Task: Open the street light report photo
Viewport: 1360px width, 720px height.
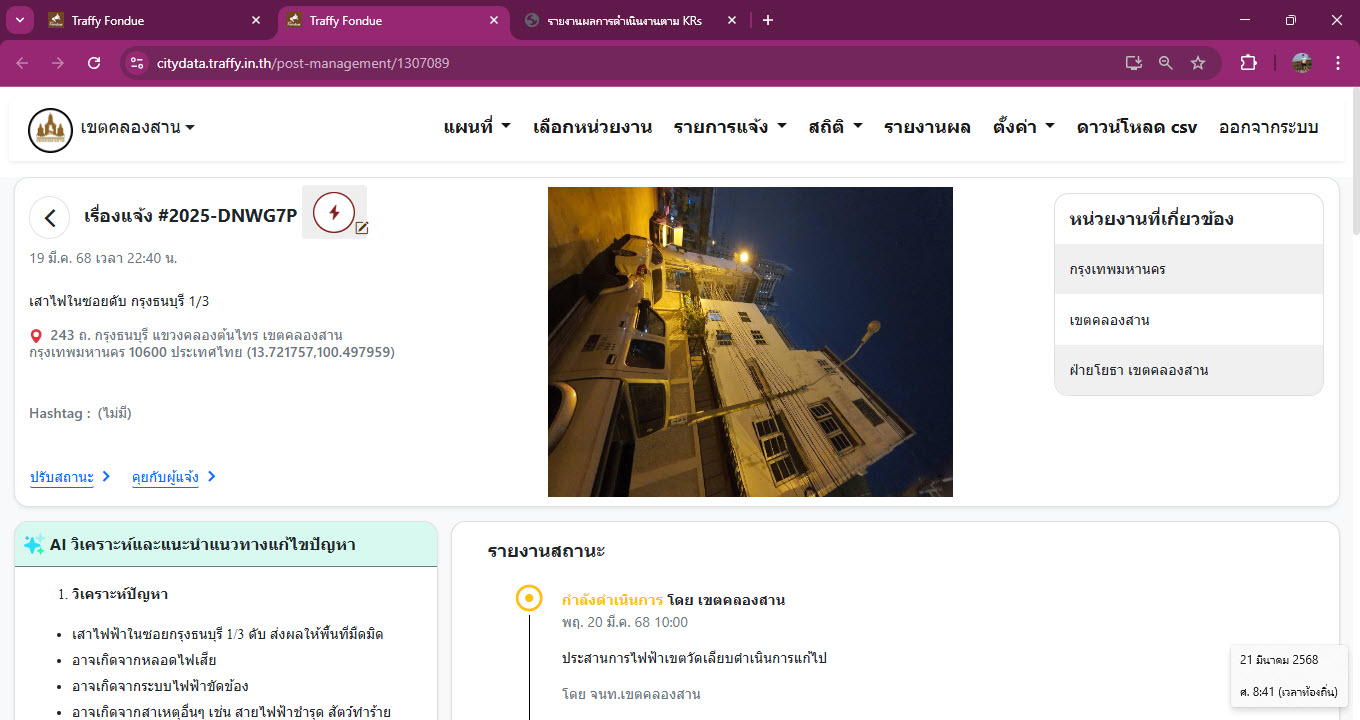Action: pyautogui.click(x=750, y=342)
